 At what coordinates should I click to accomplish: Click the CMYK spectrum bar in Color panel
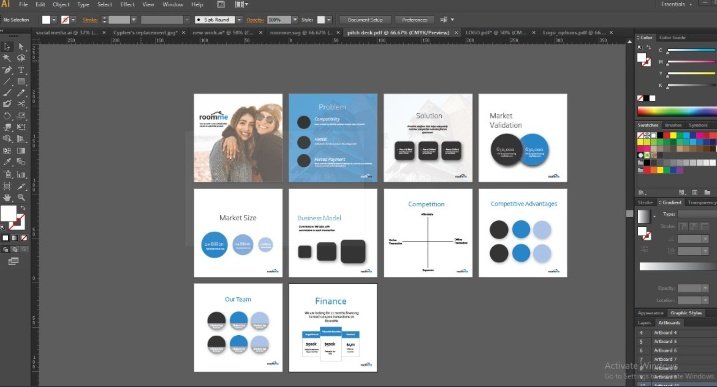click(x=677, y=111)
